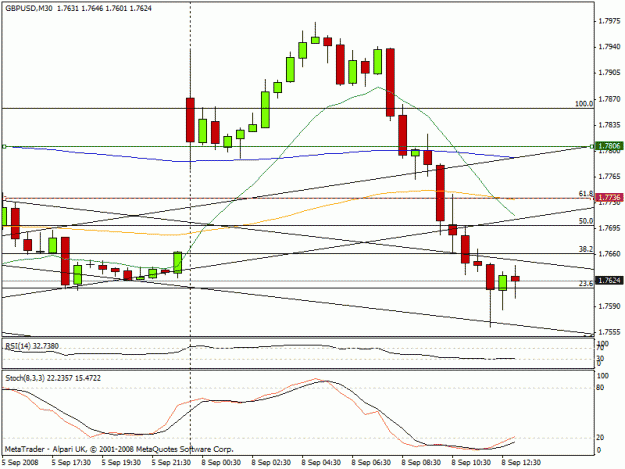Click the 1.7695 price scale value

coord(609,228)
